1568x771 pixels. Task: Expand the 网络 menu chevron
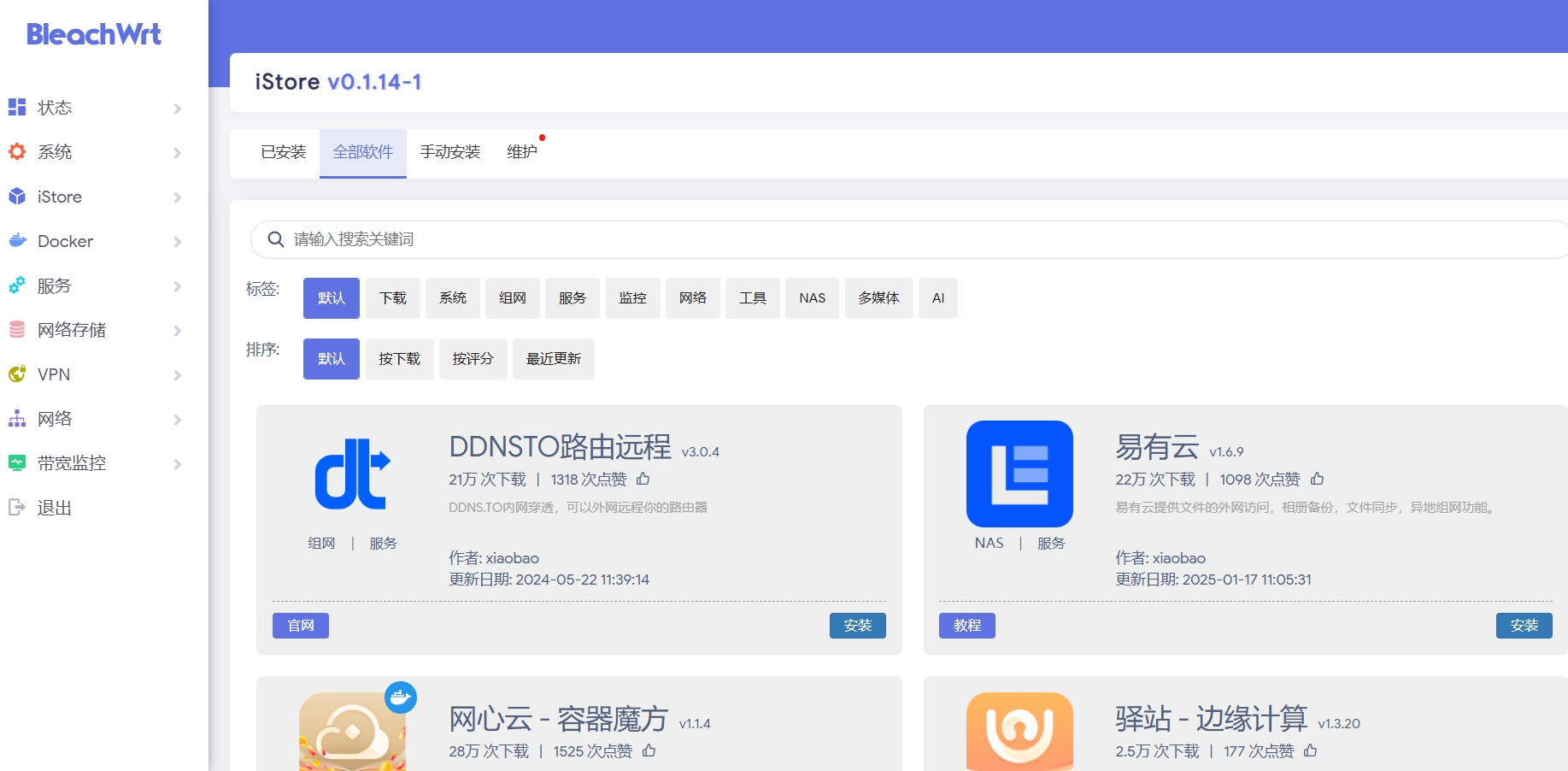pos(178,420)
